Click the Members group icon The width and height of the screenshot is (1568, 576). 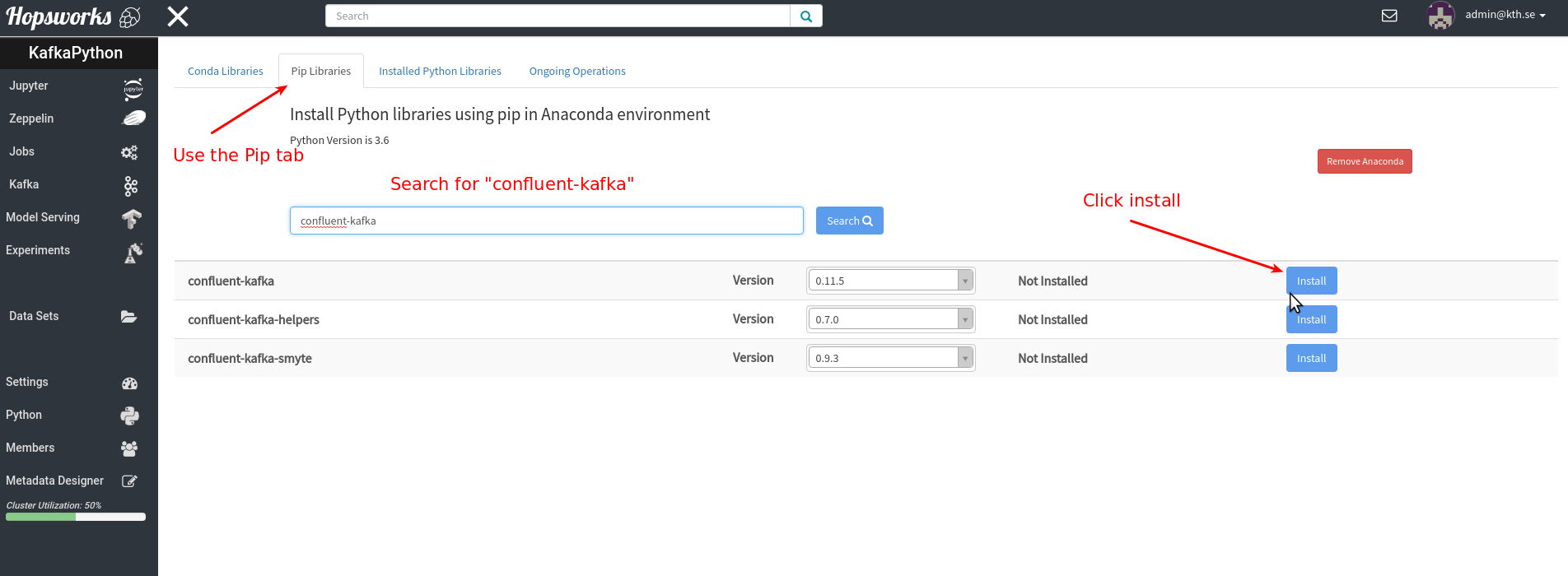[x=129, y=448]
